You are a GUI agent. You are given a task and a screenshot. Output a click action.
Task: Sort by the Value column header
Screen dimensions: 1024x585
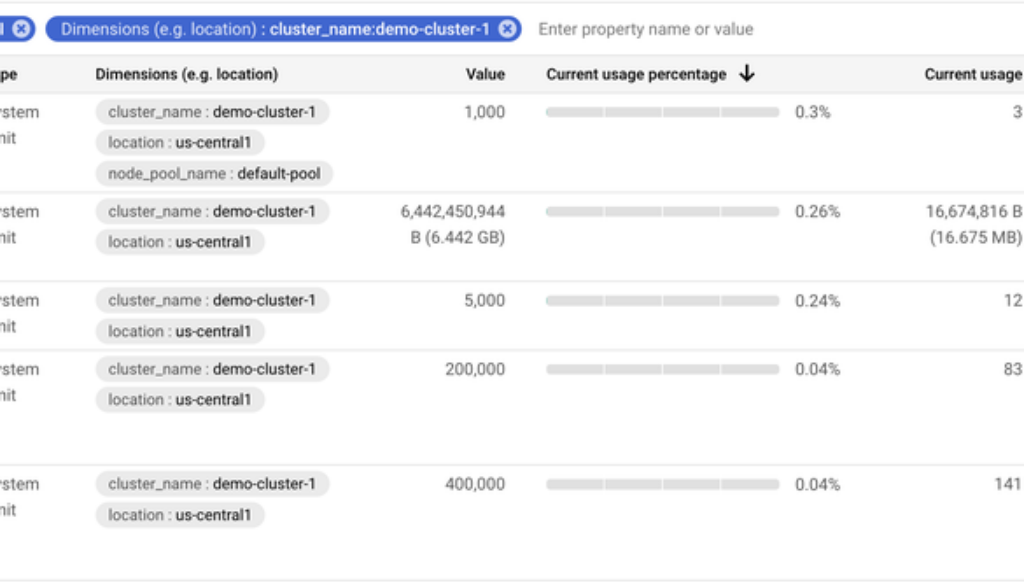pos(485,74)
